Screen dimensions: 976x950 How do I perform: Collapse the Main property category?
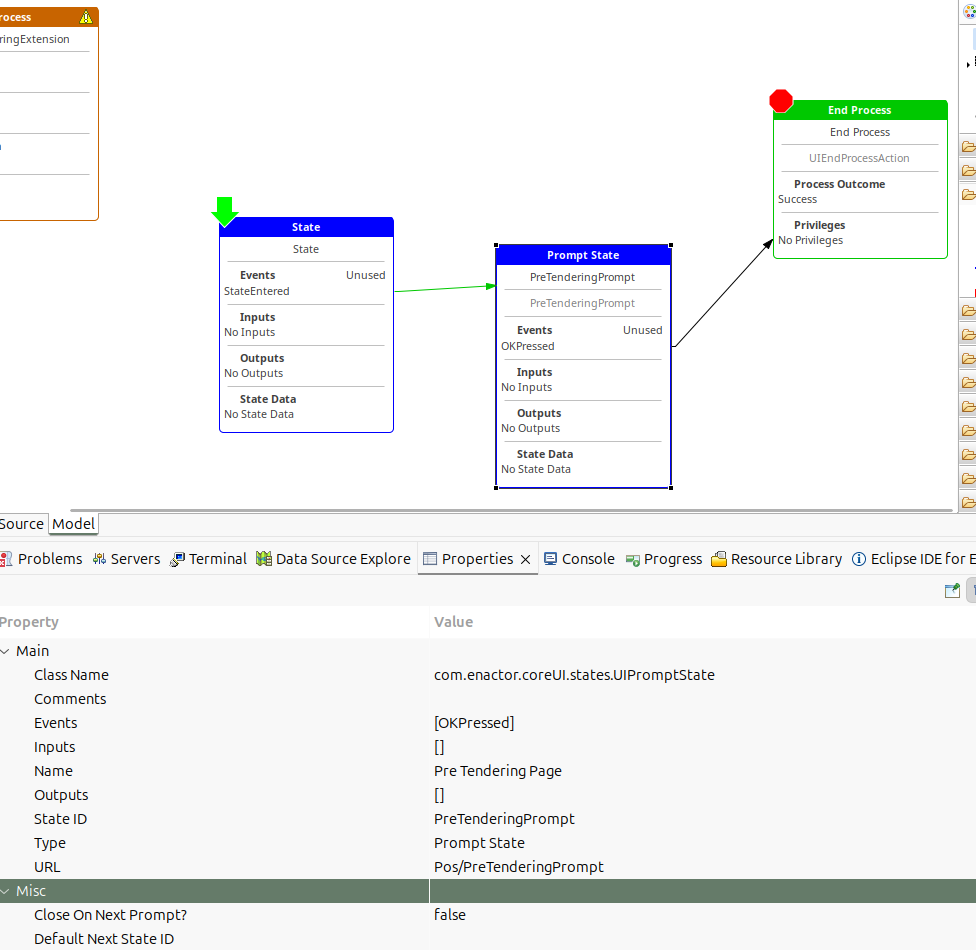pyautogui.click(x=5, y=651)
